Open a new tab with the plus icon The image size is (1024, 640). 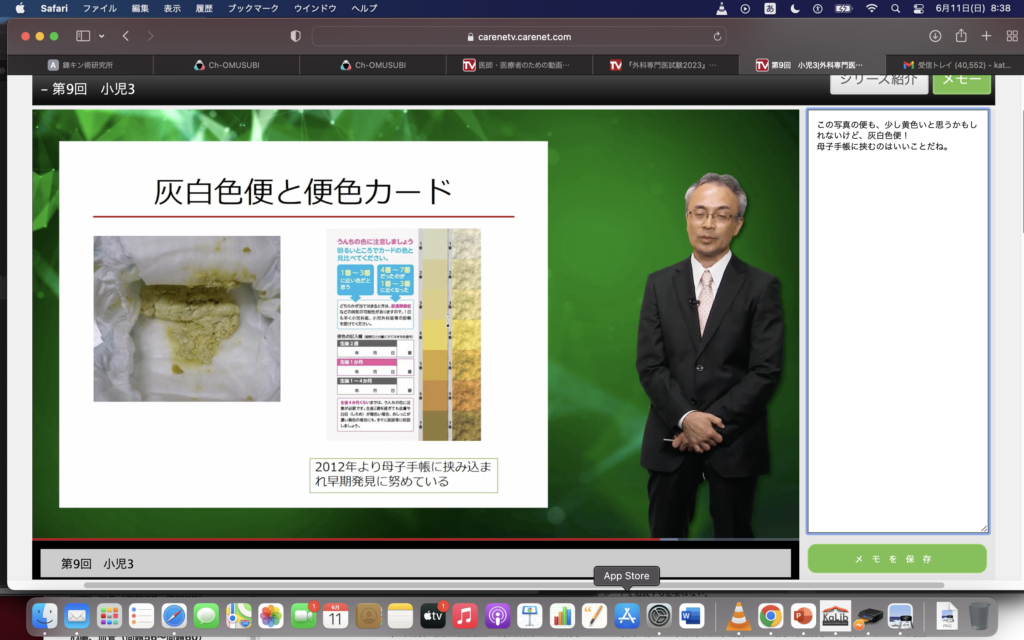(986, 36)
